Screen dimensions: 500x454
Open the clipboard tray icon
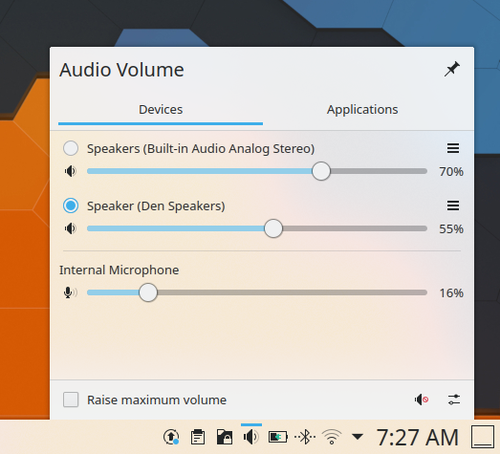click(198, 437)
